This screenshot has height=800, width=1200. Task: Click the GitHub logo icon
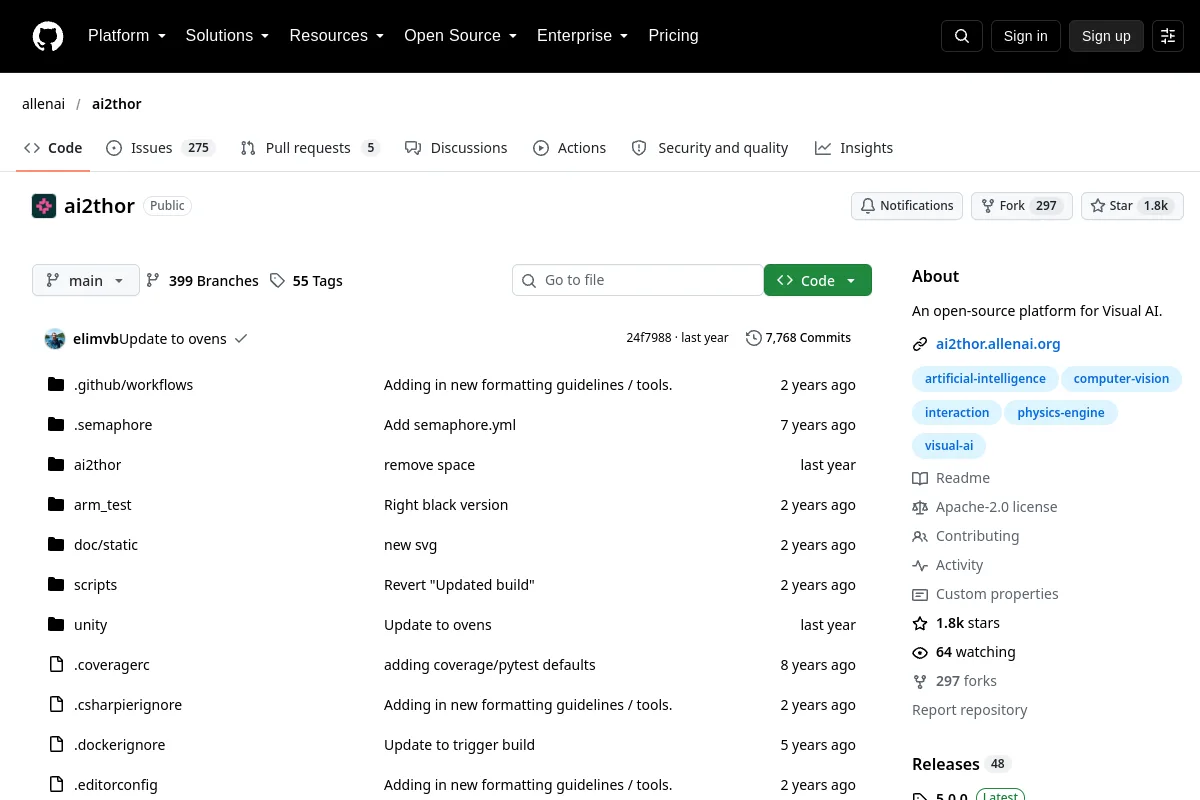[x=48, y=36]
